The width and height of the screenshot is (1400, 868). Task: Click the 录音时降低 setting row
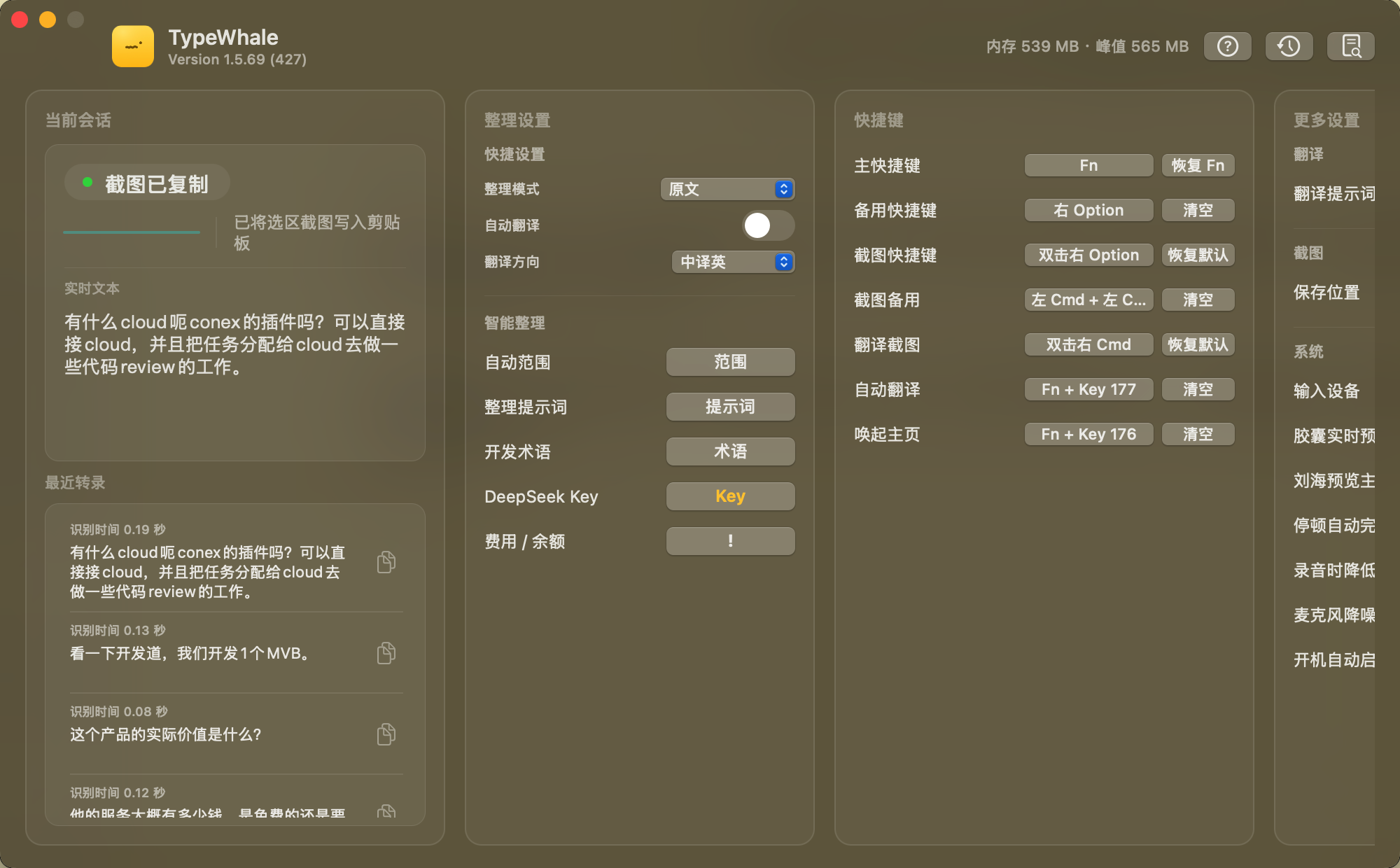pos(1334,570)
